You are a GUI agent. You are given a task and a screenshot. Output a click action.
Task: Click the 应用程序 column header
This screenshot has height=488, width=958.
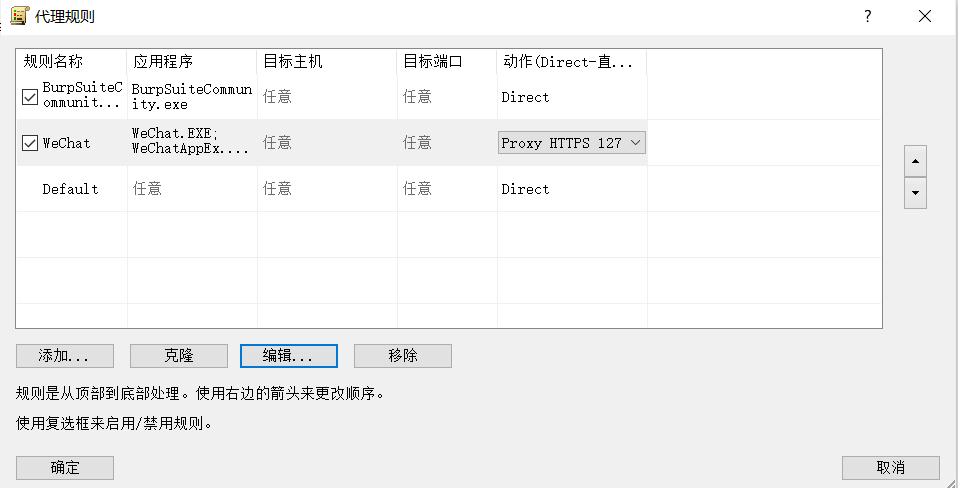click(192, 62)
